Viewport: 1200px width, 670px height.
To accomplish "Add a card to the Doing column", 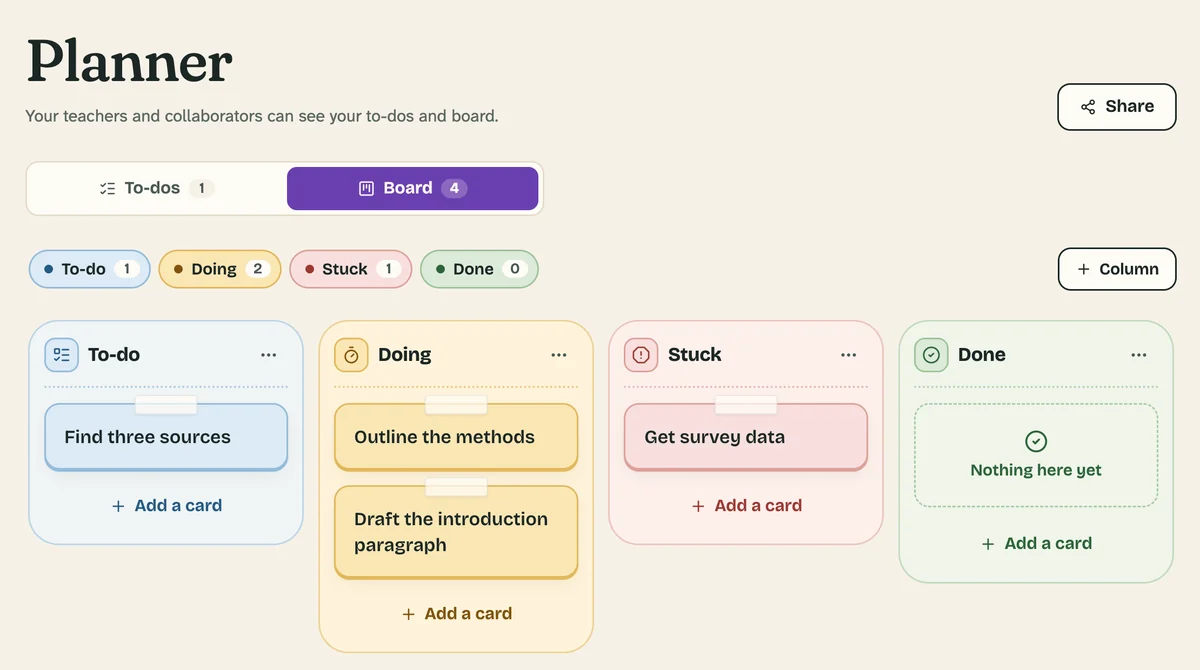I will coord(456,614).
